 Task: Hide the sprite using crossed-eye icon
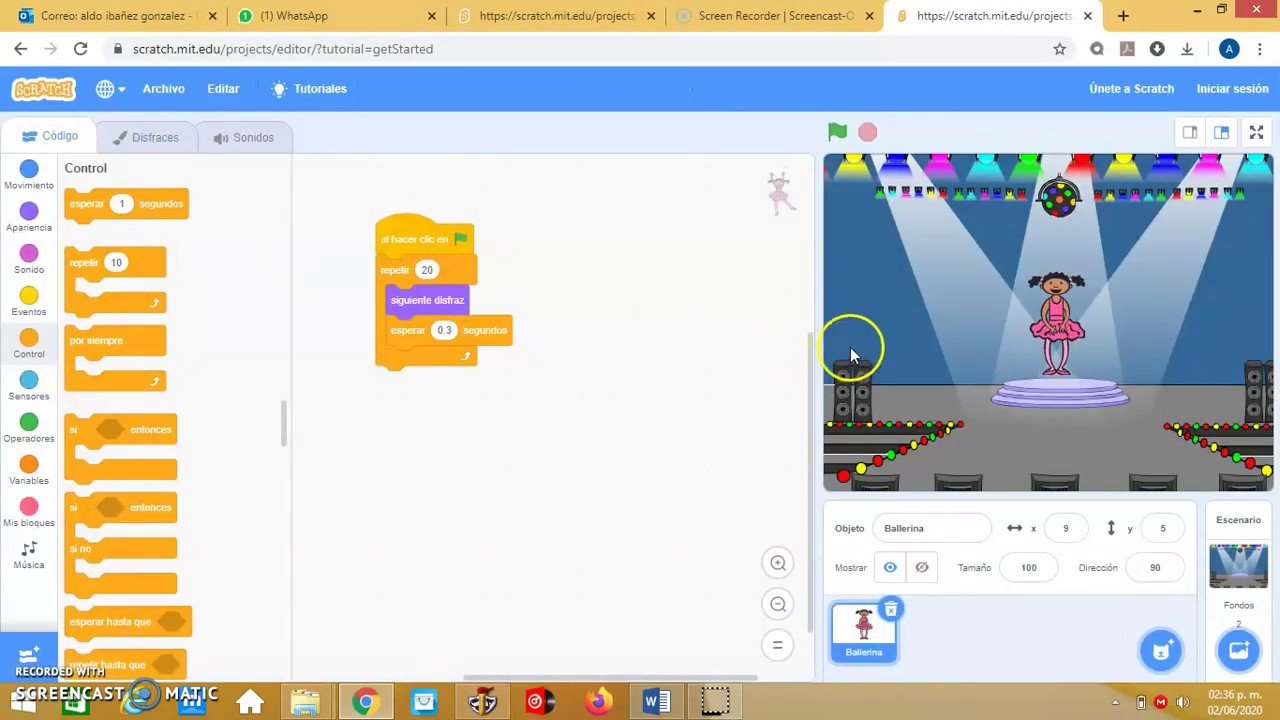click(x=922, y=567)
